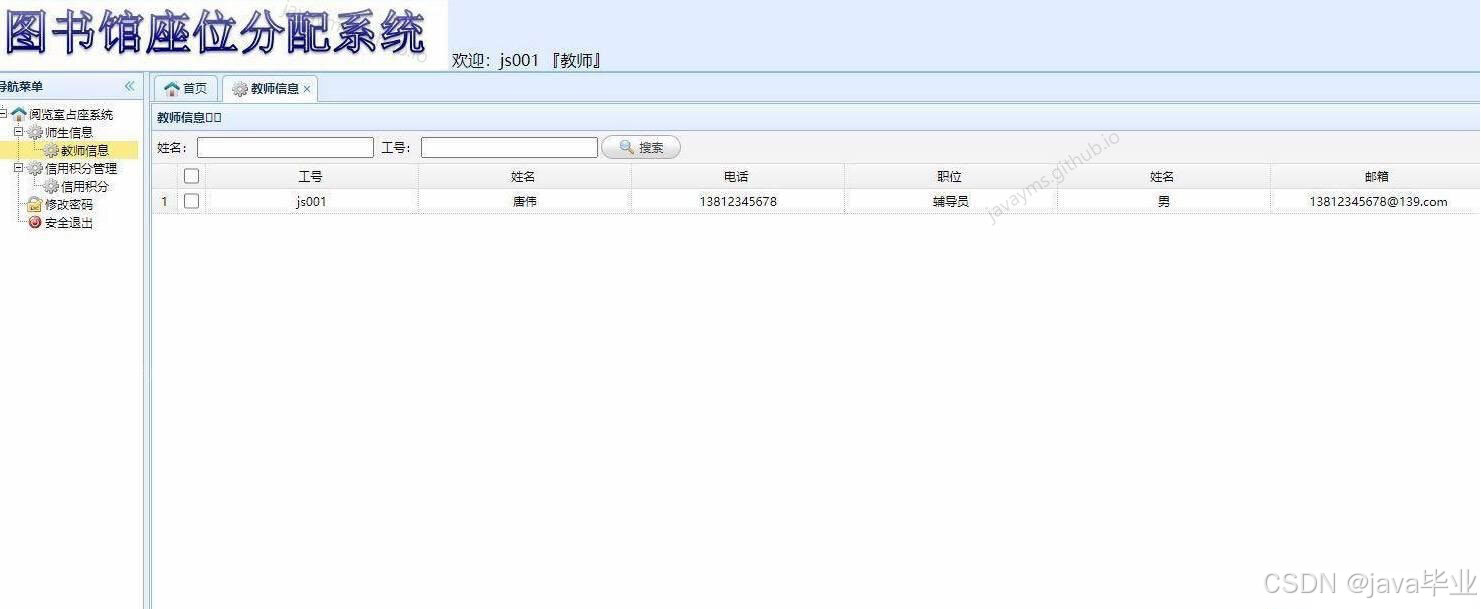Open 信用积分 in the navigation tree
1481x609 pixels.
[85, 186]
